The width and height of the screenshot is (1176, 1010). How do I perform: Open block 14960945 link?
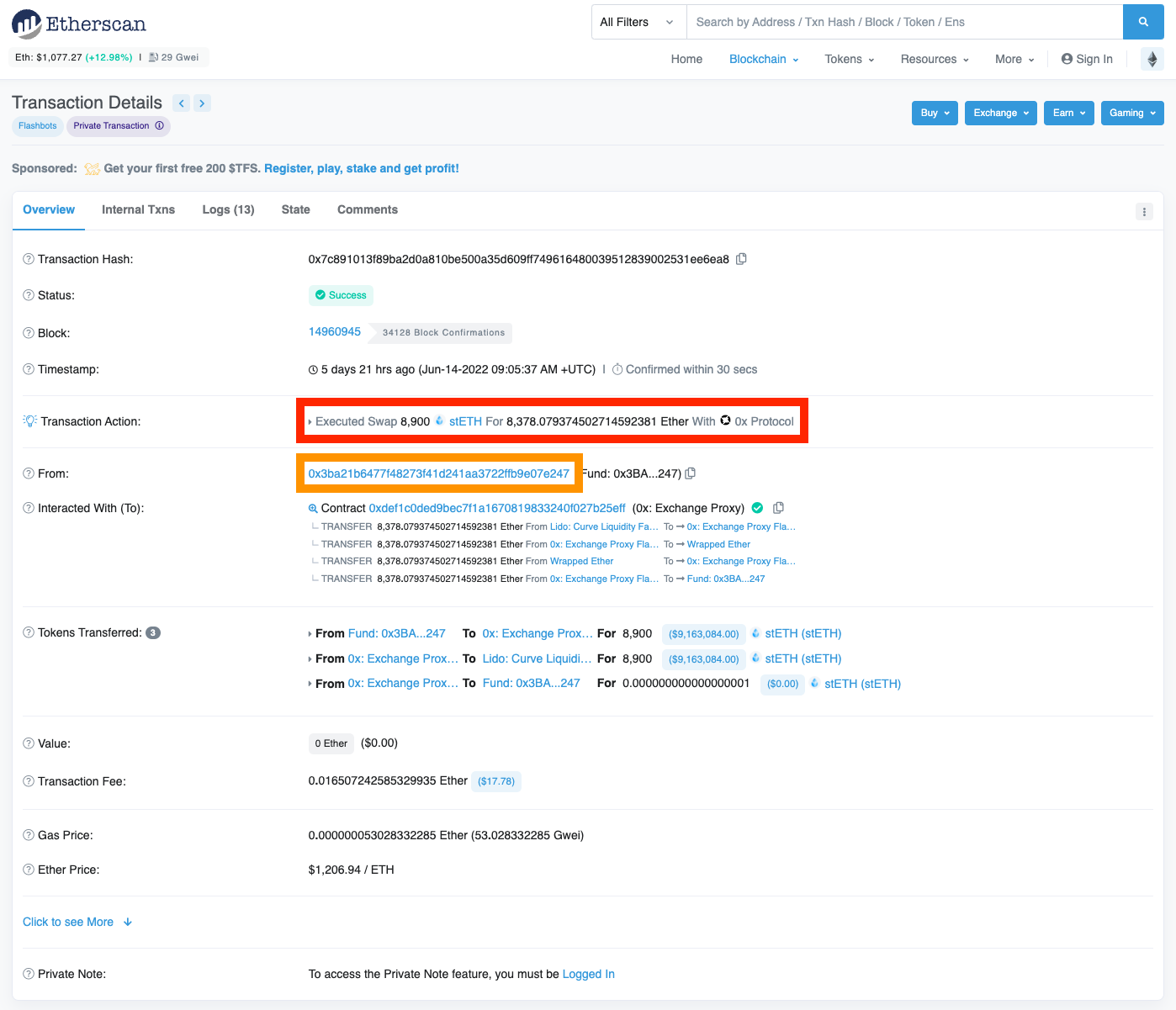click(335, 331)
